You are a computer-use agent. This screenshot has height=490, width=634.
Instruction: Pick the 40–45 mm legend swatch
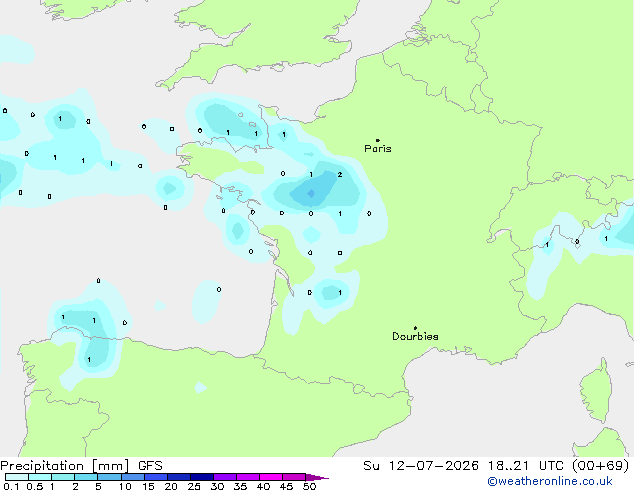(271, 477)
